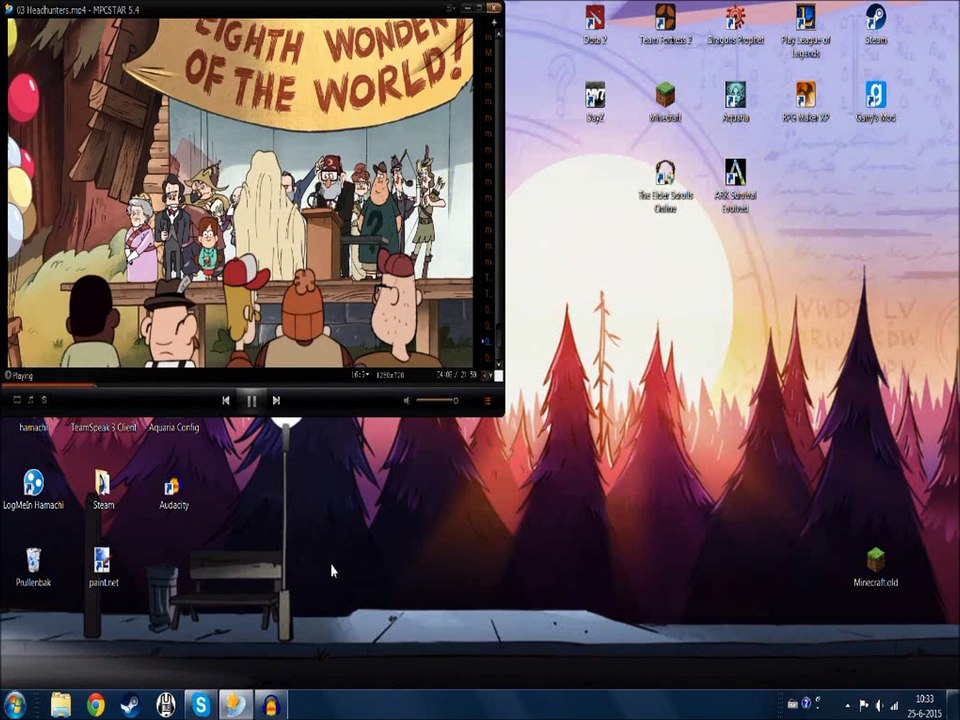Open the Team Fortress 2 shortcut

pos(666,24)
